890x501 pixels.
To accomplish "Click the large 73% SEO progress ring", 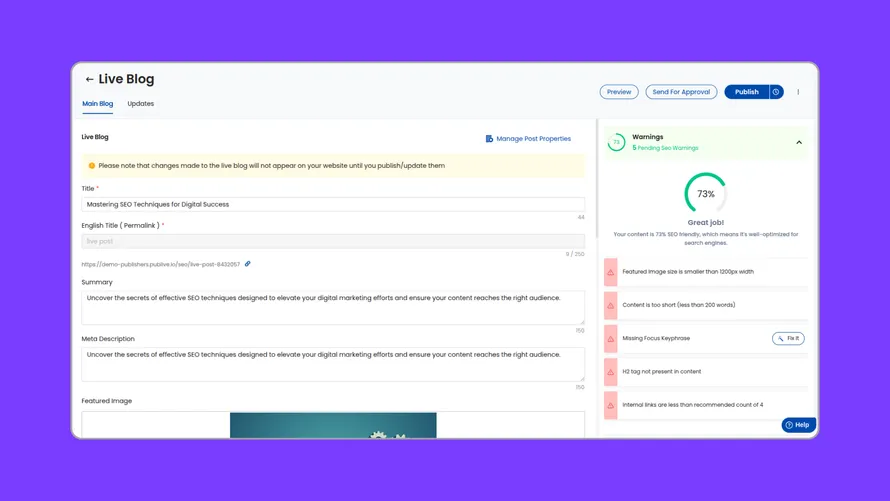I will pos(705,193).
